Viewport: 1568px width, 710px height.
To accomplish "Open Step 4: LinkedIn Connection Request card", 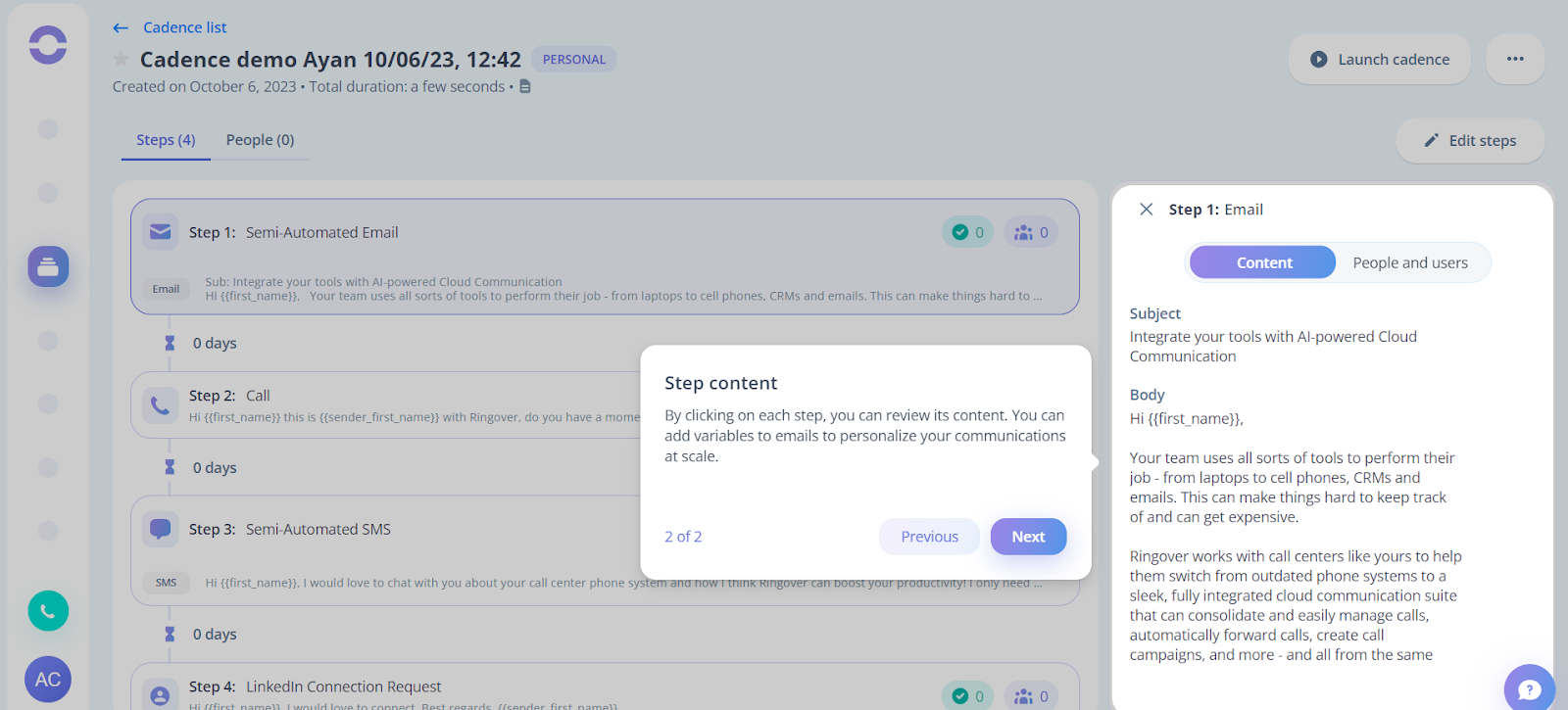I will coord(605,687).
